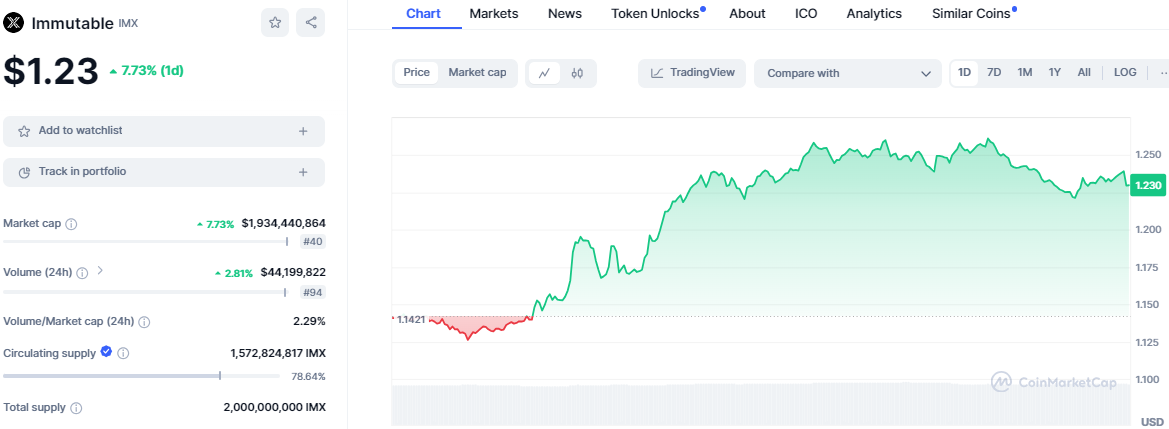Screen dimensions: 1169x429
Task: Click Track in portfolio button
Action: point(164,172)
